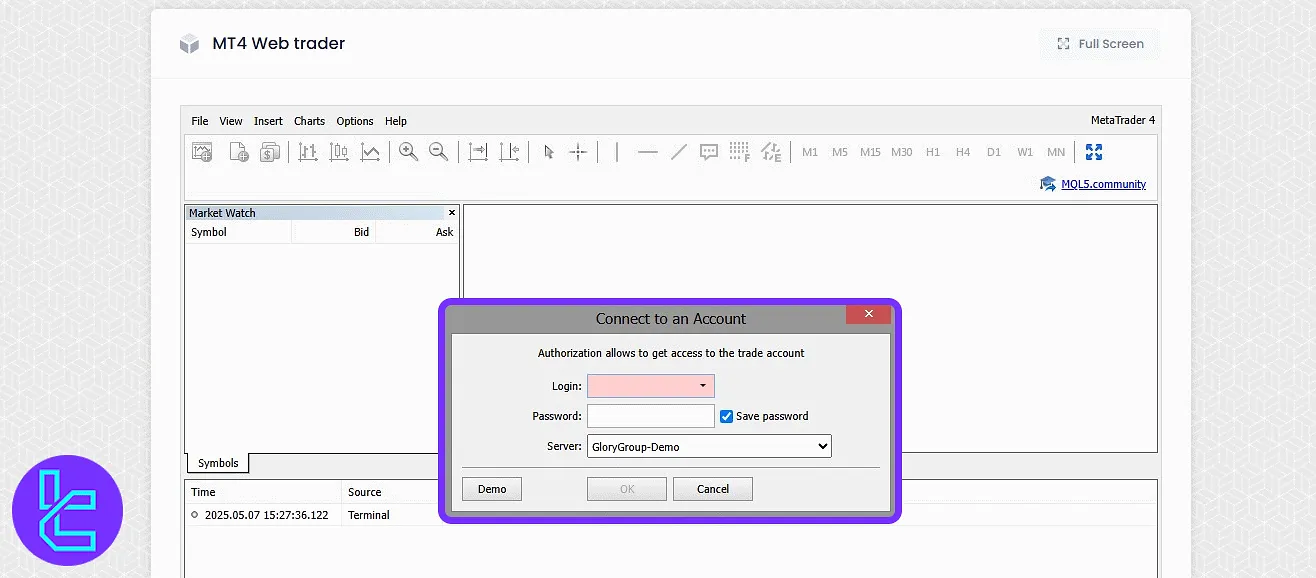The image size is (1316, 578).
Task: Select the 2025.05.07 15:27:36.122 log entry
Action: click(266, 515)
